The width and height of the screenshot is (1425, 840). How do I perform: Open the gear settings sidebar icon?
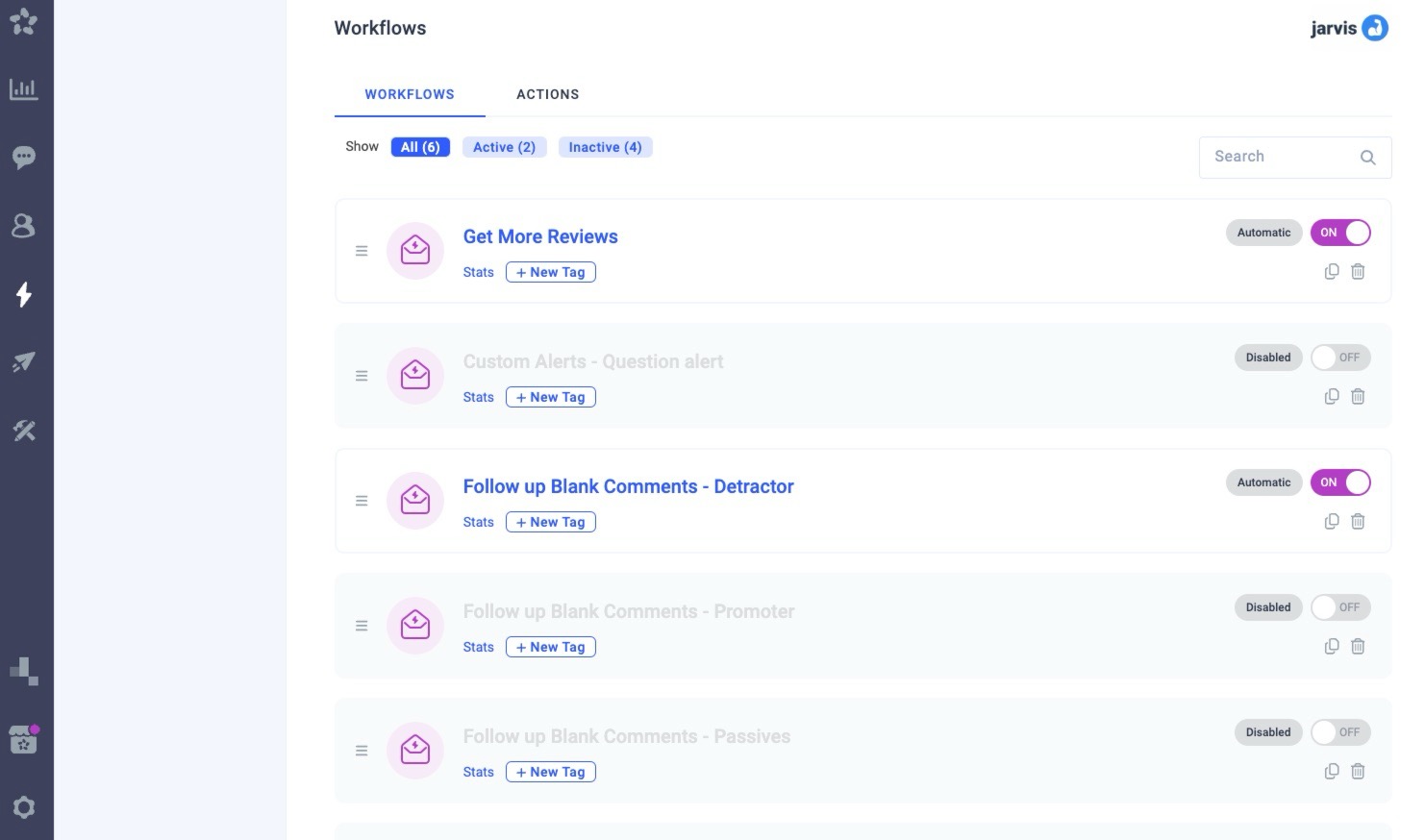tap(24, 807)
